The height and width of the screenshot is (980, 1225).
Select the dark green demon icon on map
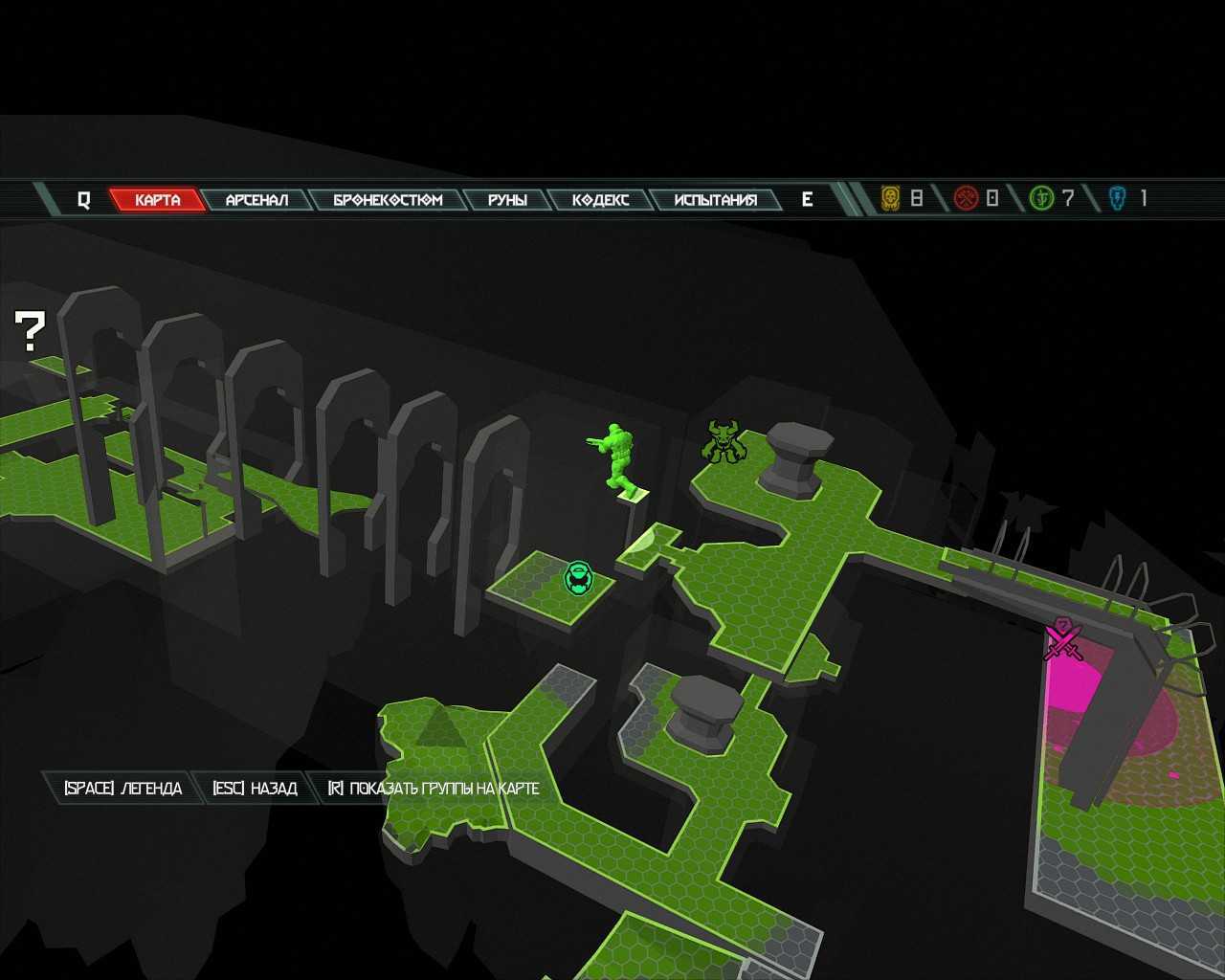click(x=723, y=441)
